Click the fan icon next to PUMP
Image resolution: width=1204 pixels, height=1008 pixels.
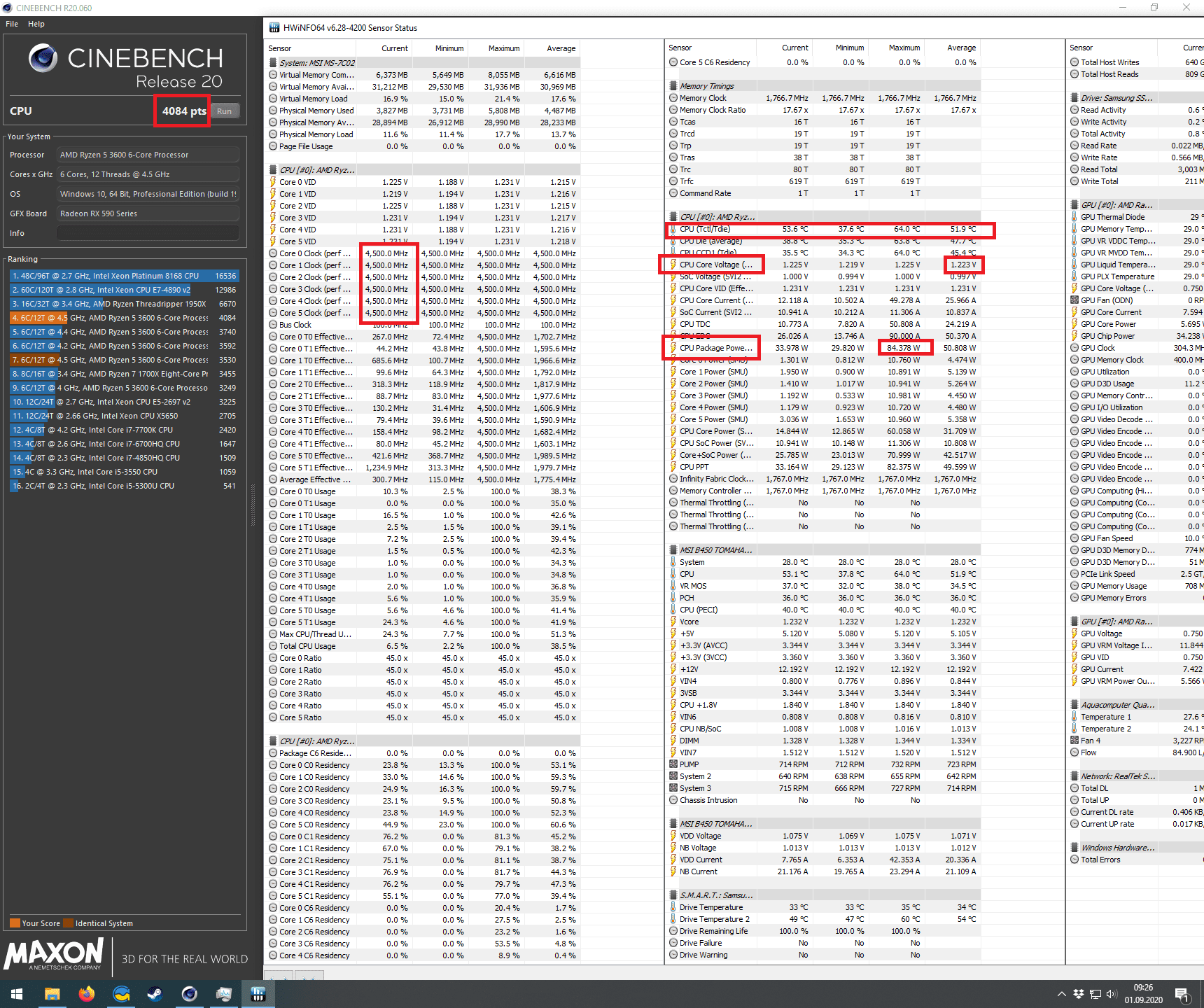tap(673, 764)
